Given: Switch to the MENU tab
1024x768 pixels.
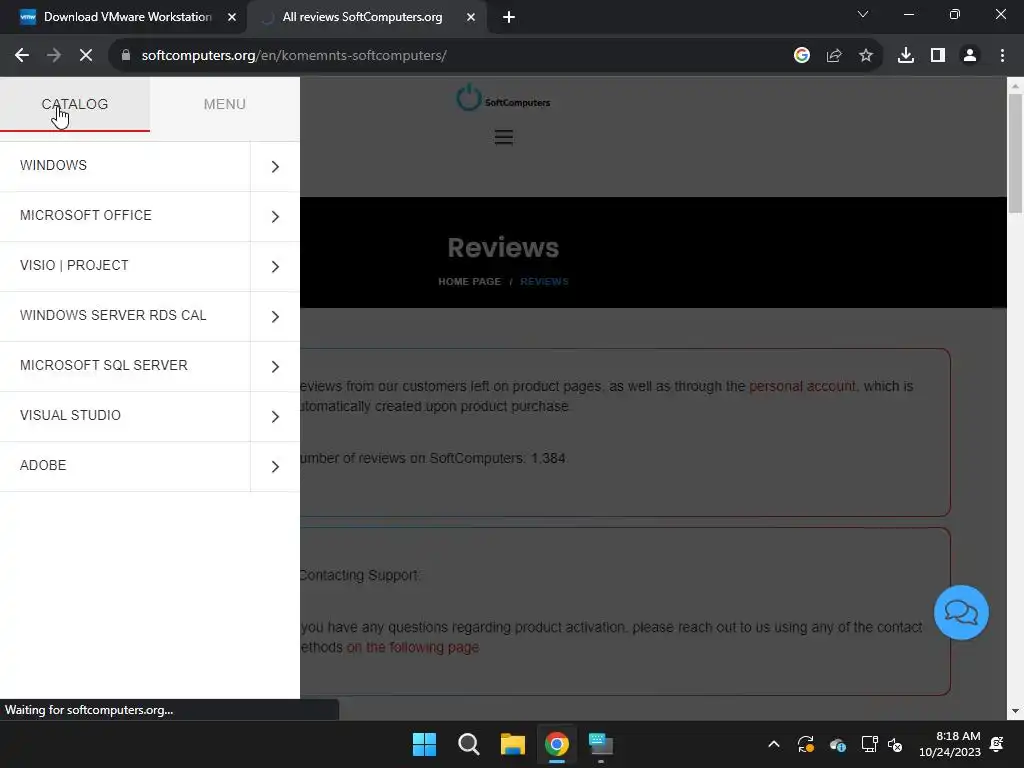Looking at the screenshot, I should tap(225, 104).
